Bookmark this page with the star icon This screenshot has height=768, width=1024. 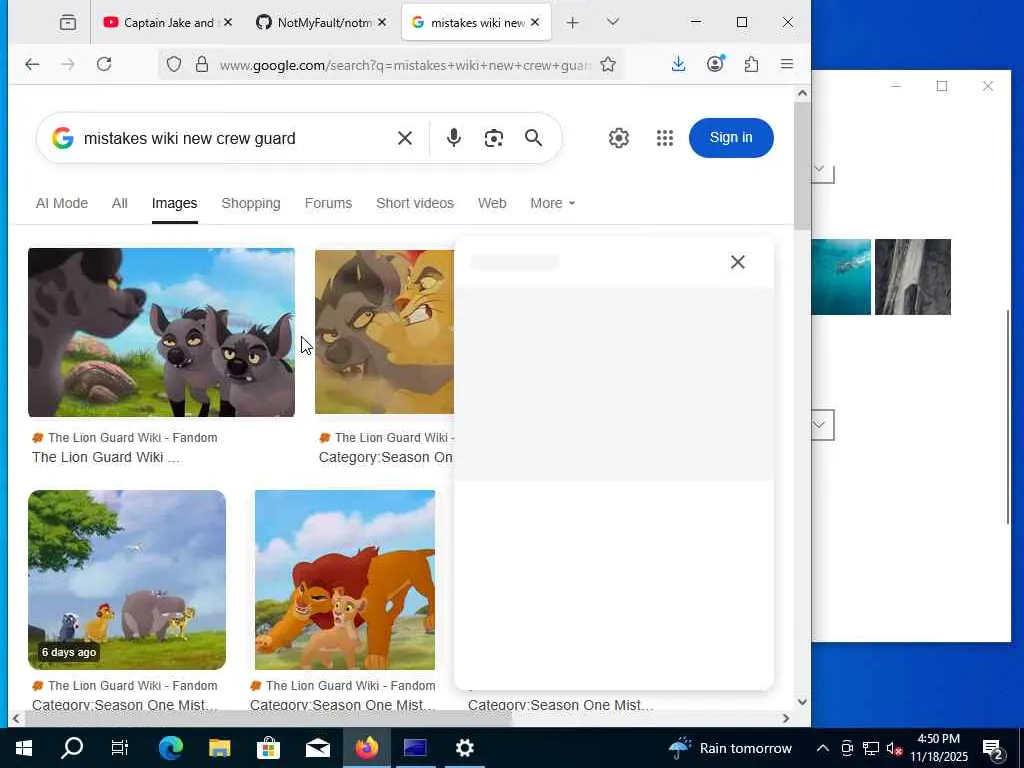pos(608,64)
